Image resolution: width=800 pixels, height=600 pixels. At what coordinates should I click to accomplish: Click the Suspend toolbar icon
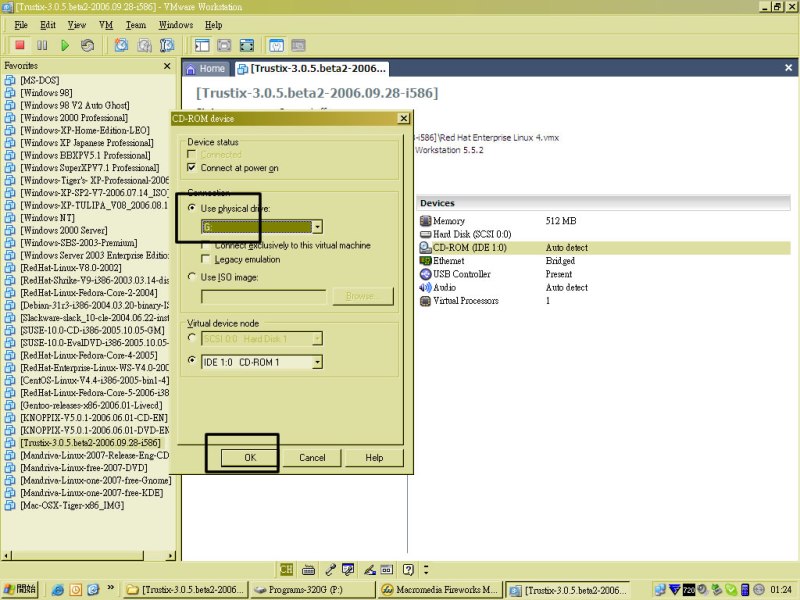pyautogui.click(x=42, y=45)
